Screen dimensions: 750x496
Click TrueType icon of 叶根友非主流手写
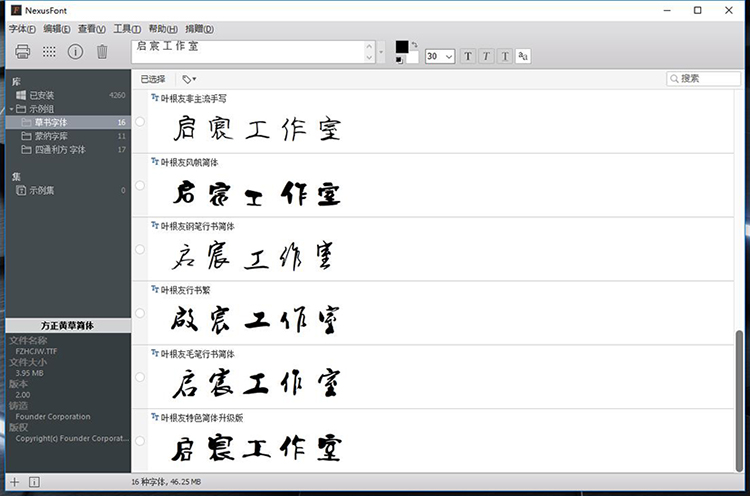pyautogui.click(x=154, y=98)
